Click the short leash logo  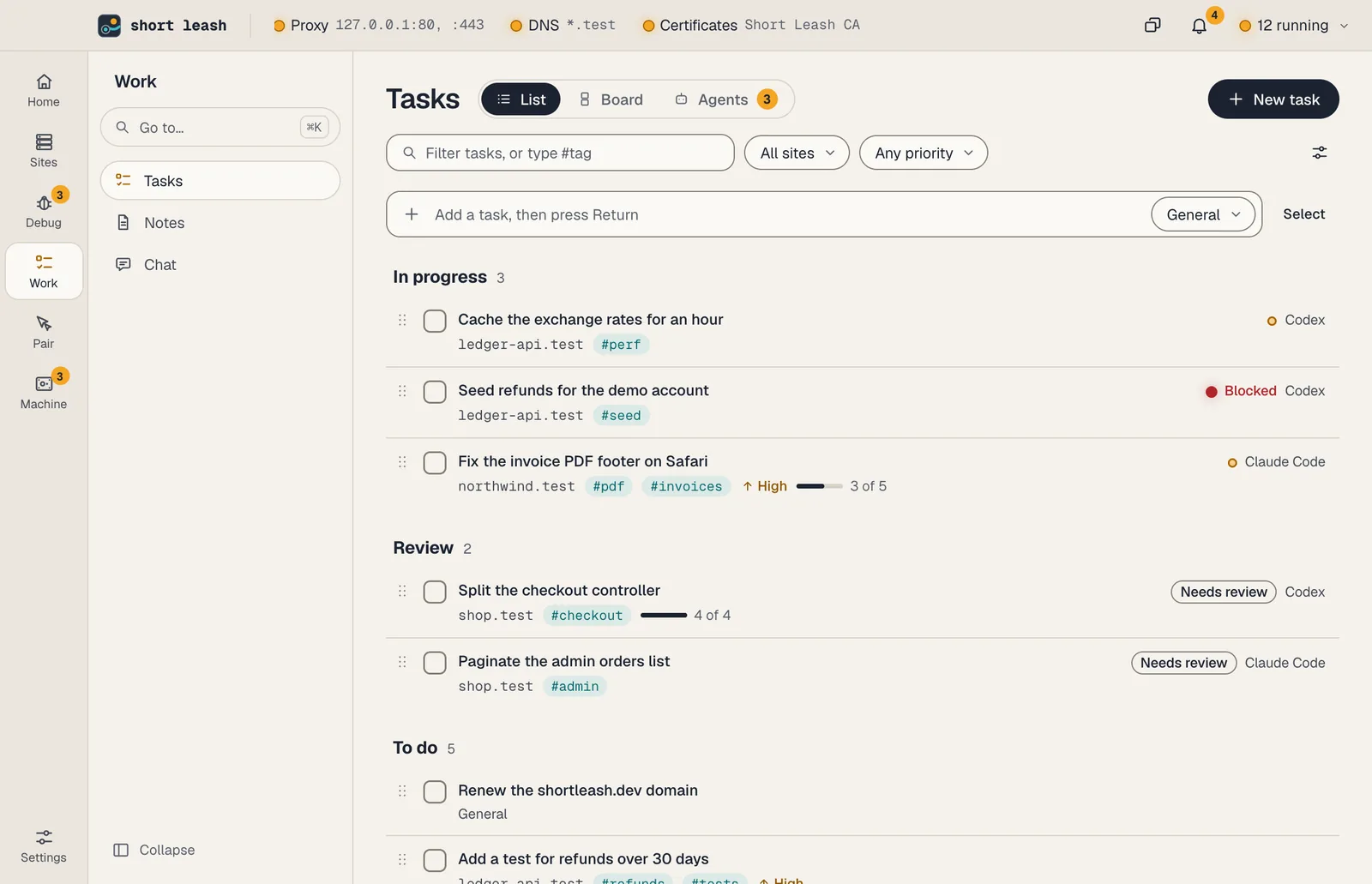[x=110, y=26]
